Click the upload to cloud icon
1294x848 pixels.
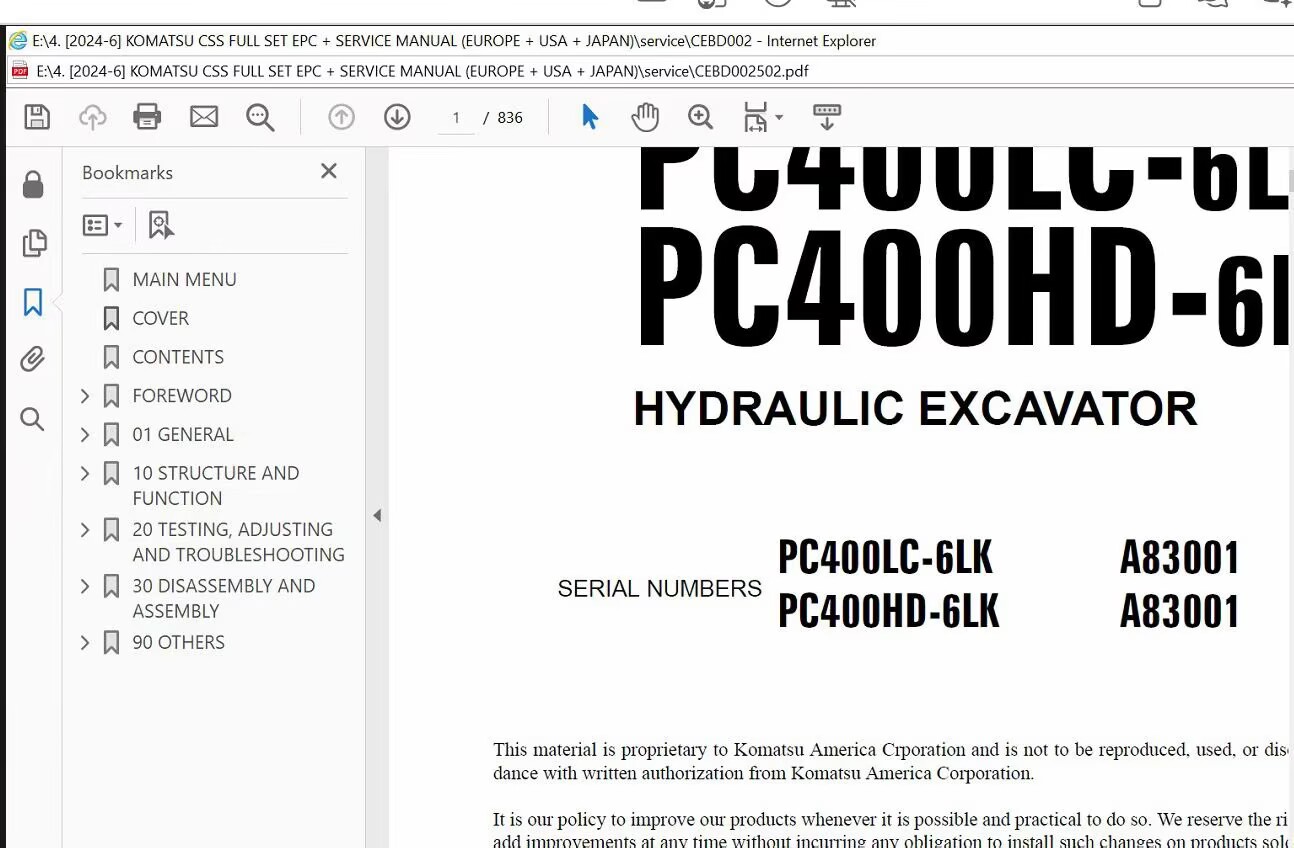[x=93, y=117]
